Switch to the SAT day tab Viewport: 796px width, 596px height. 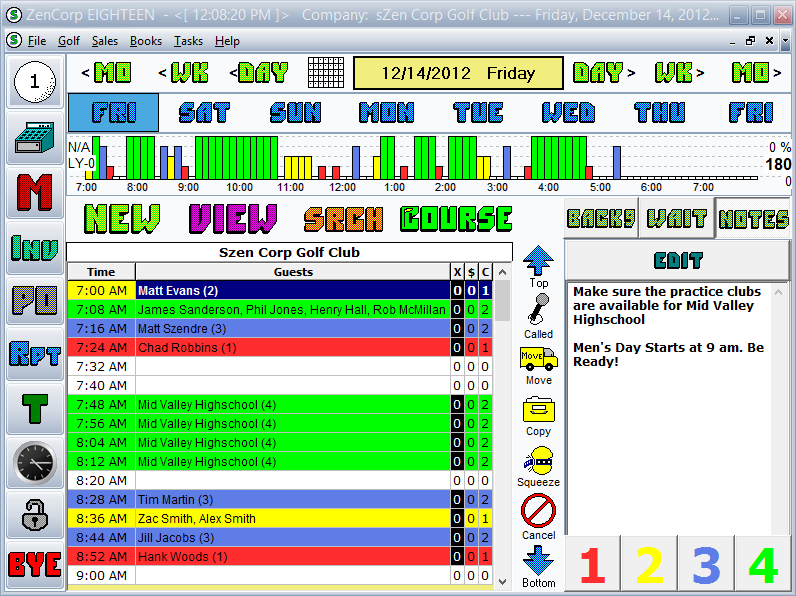[203, 113]
